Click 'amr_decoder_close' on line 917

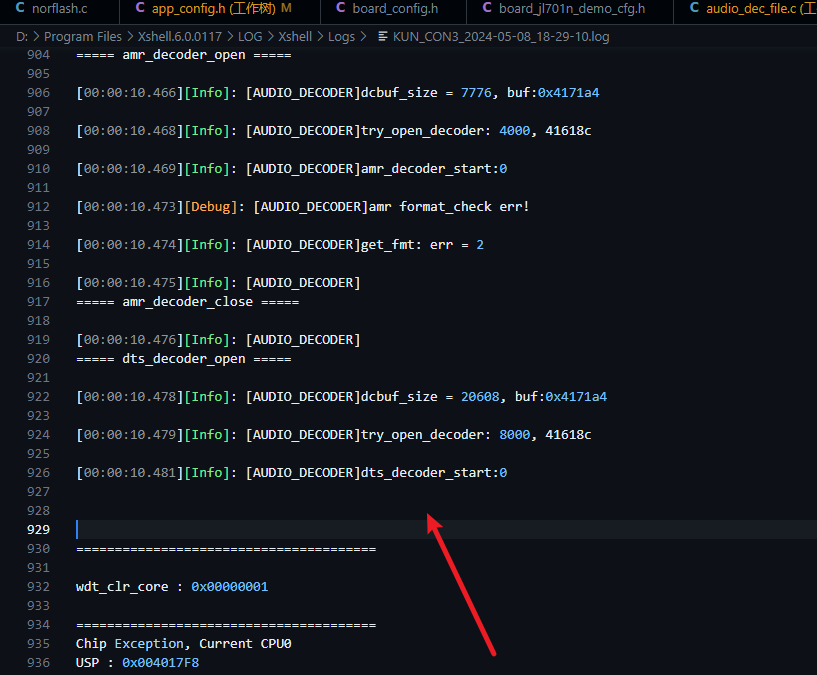tap(188, 302)
